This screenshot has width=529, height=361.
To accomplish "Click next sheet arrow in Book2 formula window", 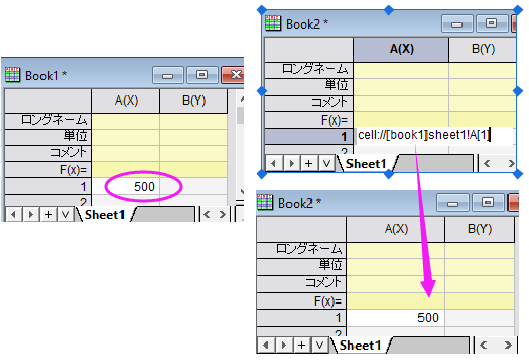I will coord(291,163).
